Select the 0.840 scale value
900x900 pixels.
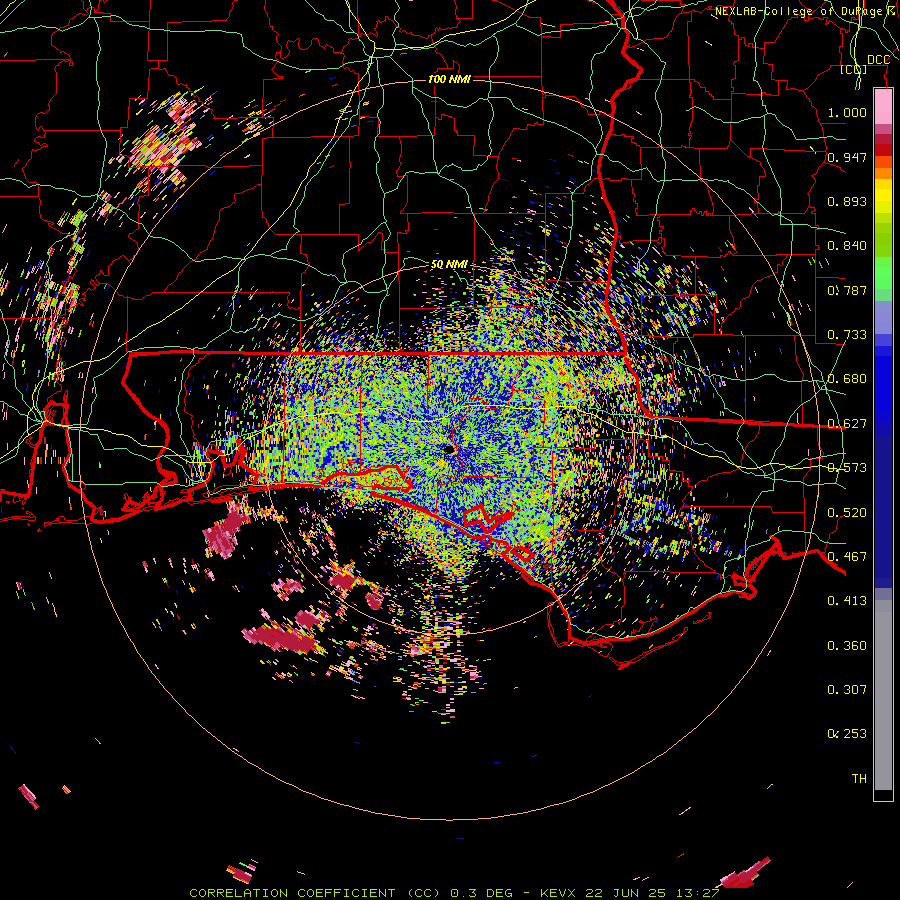click(x=847, y=246)
